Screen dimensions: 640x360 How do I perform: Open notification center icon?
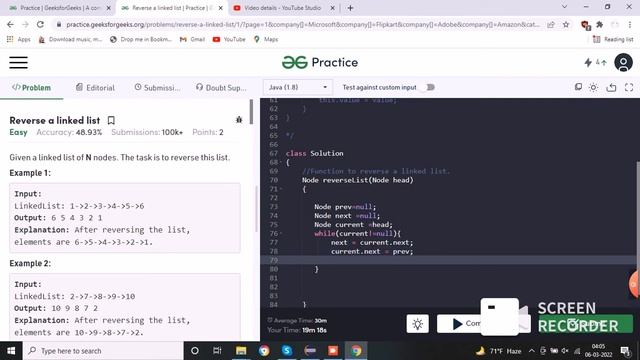(625, 351)
